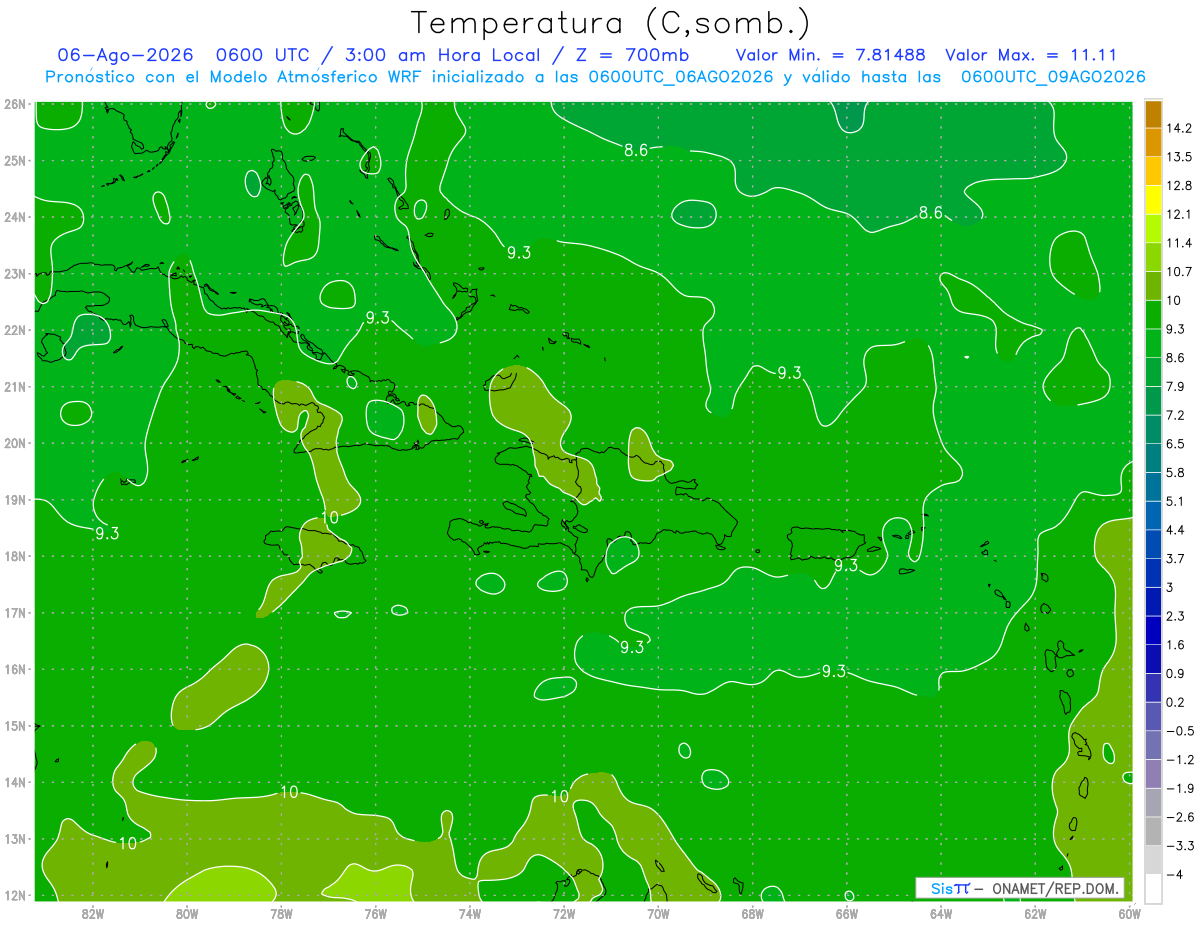This screenshot has width=1200, height=927.
Task: Click the 14N latitude label
Action: click(x=14, y=782)
